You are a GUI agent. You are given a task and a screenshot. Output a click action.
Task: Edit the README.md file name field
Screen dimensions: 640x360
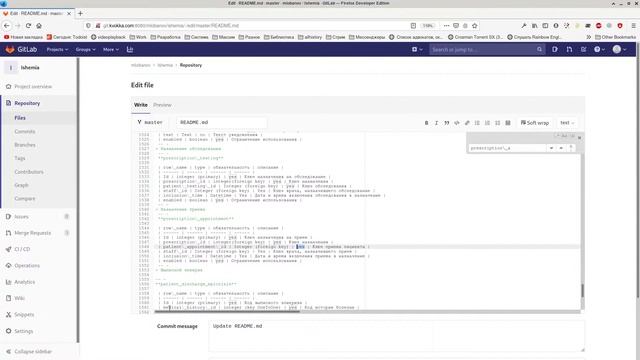pyautogui.click(x=222, y=122)
